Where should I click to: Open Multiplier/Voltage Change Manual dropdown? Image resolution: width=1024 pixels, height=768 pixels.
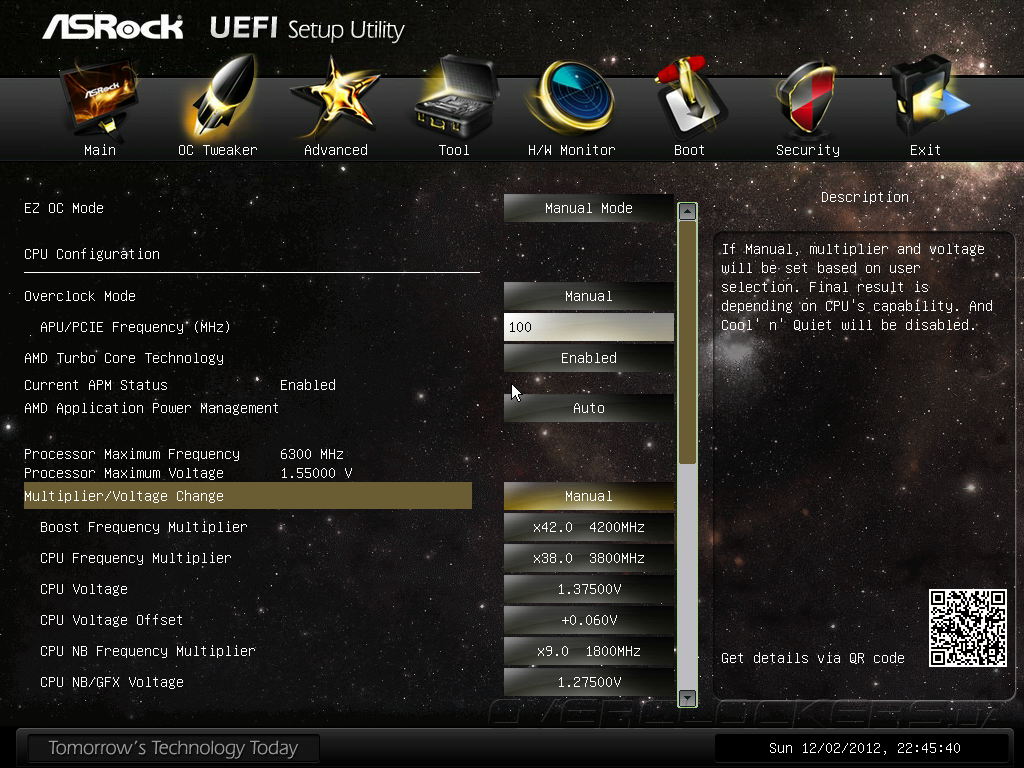pyautogui.click(x=588, y=496)
